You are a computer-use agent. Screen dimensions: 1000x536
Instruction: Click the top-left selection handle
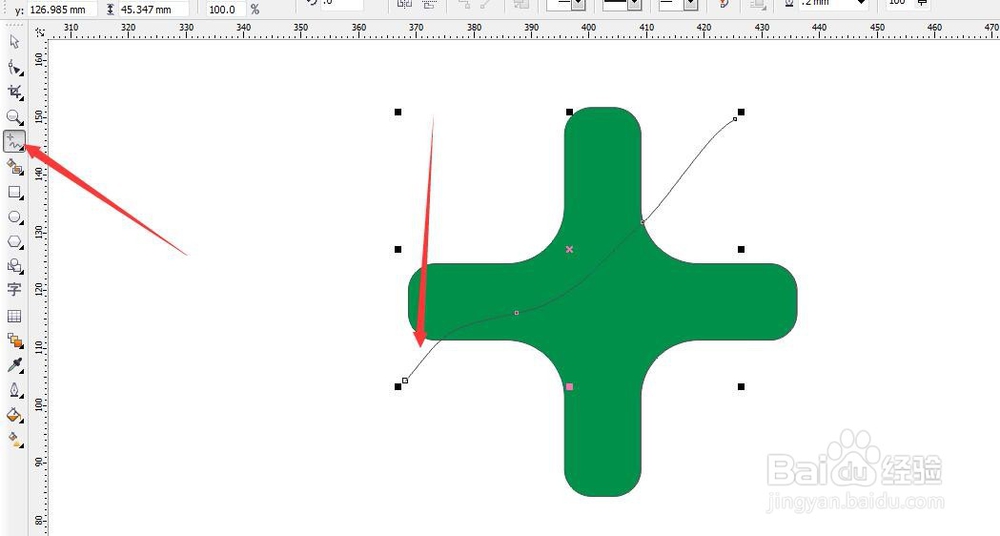[x=398, y=112]
